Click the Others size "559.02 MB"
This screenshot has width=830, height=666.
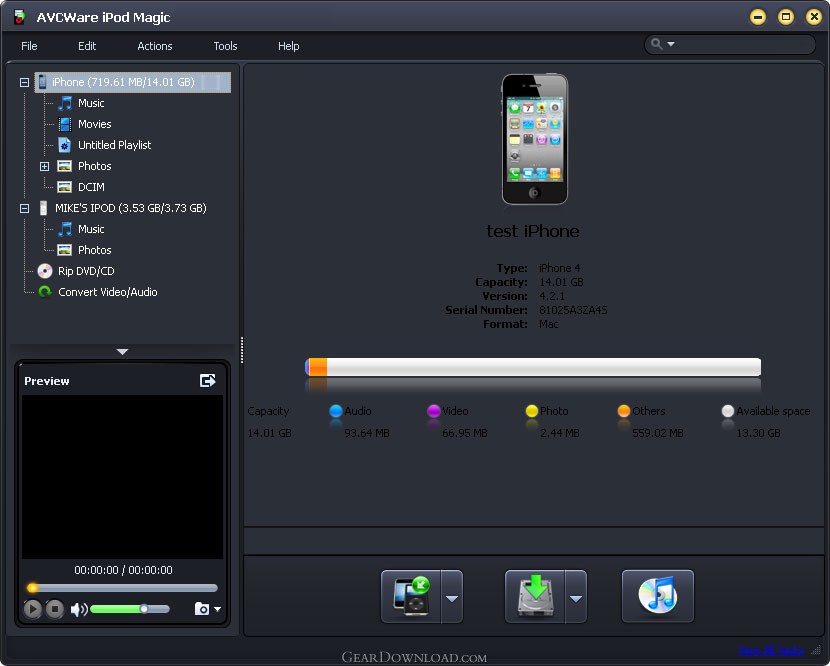click(x=657, y=433)
